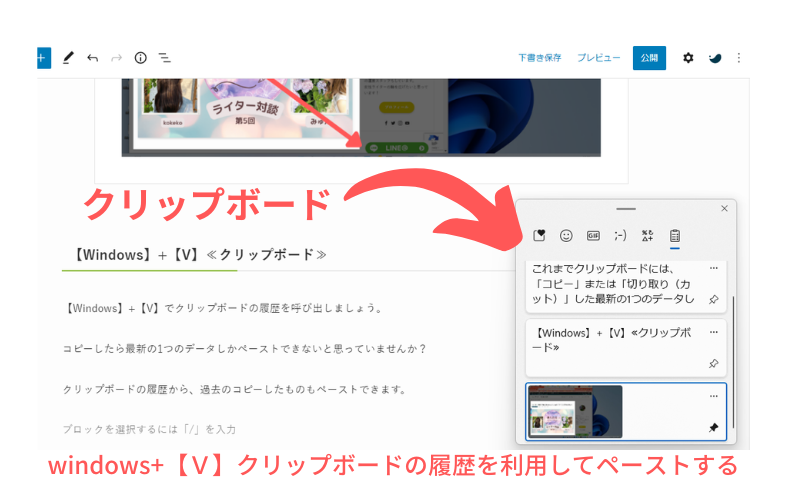Image resolution: width=800 pixels, height=500 pixels.
Task: Switch to the symbols tab
Action: [647, 235]
